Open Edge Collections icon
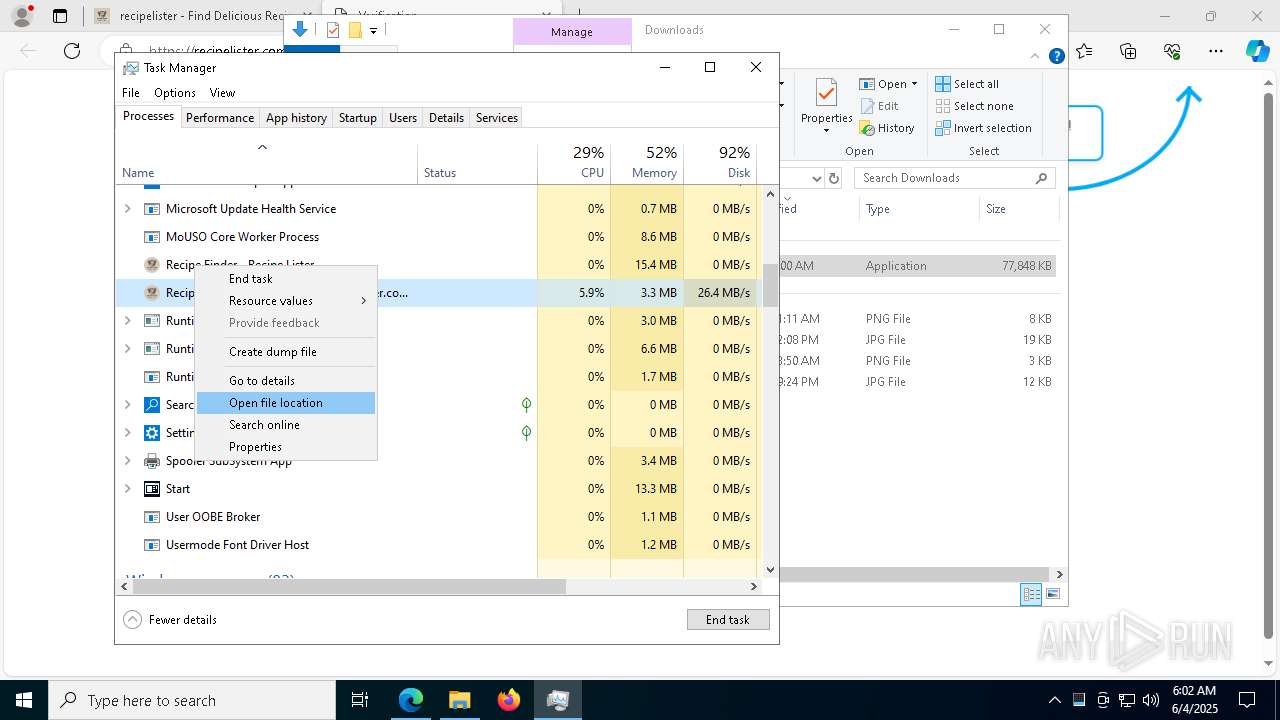1280x720 pixels. point(1128,51)
